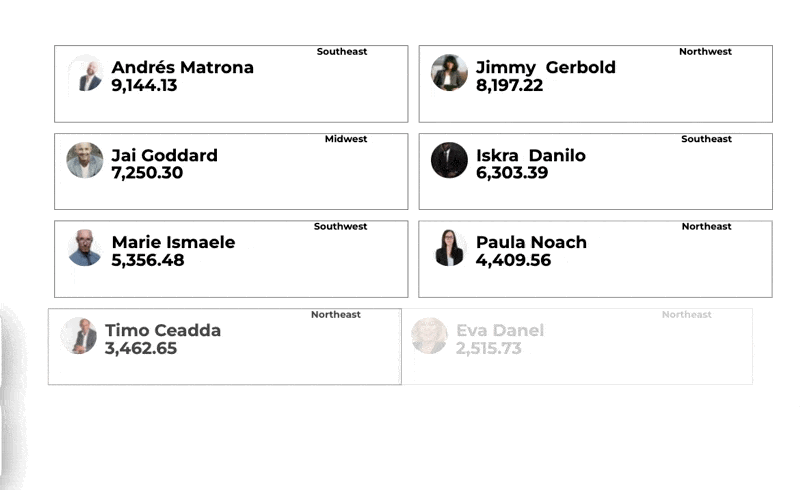Screen dimensions: 800x490
Task: Click Andrés Matrona's profile photo
Action: [85, 73]
